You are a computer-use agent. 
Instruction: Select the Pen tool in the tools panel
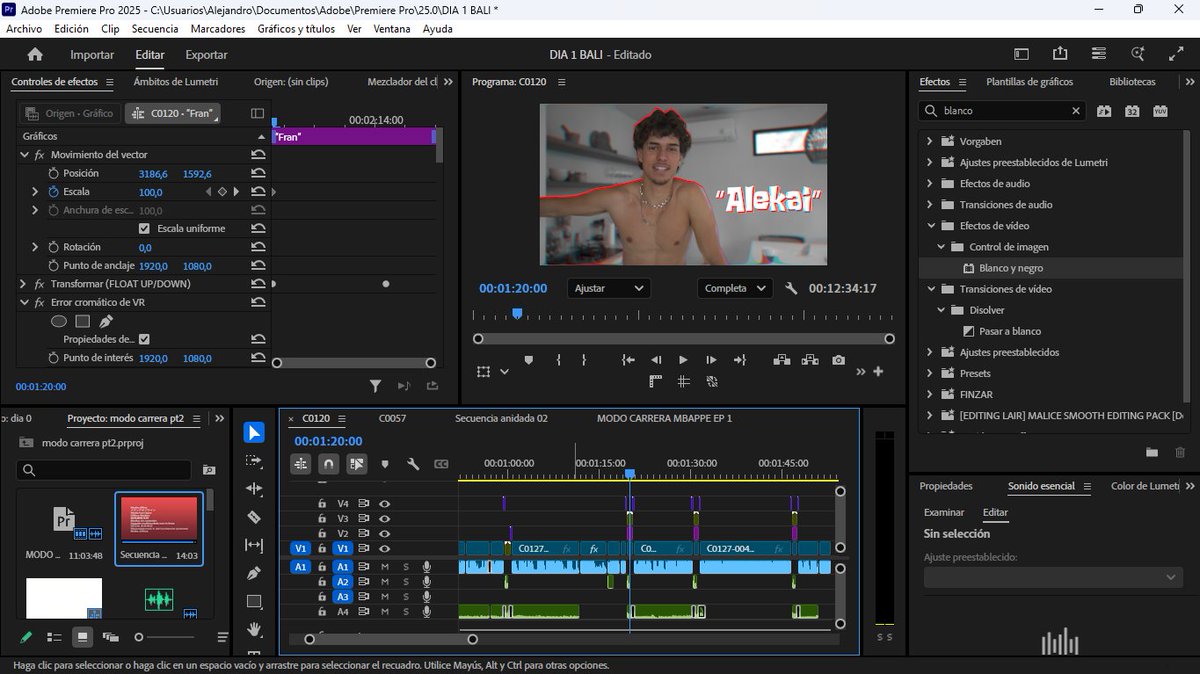pyautogui.click(x=254, y=573)
